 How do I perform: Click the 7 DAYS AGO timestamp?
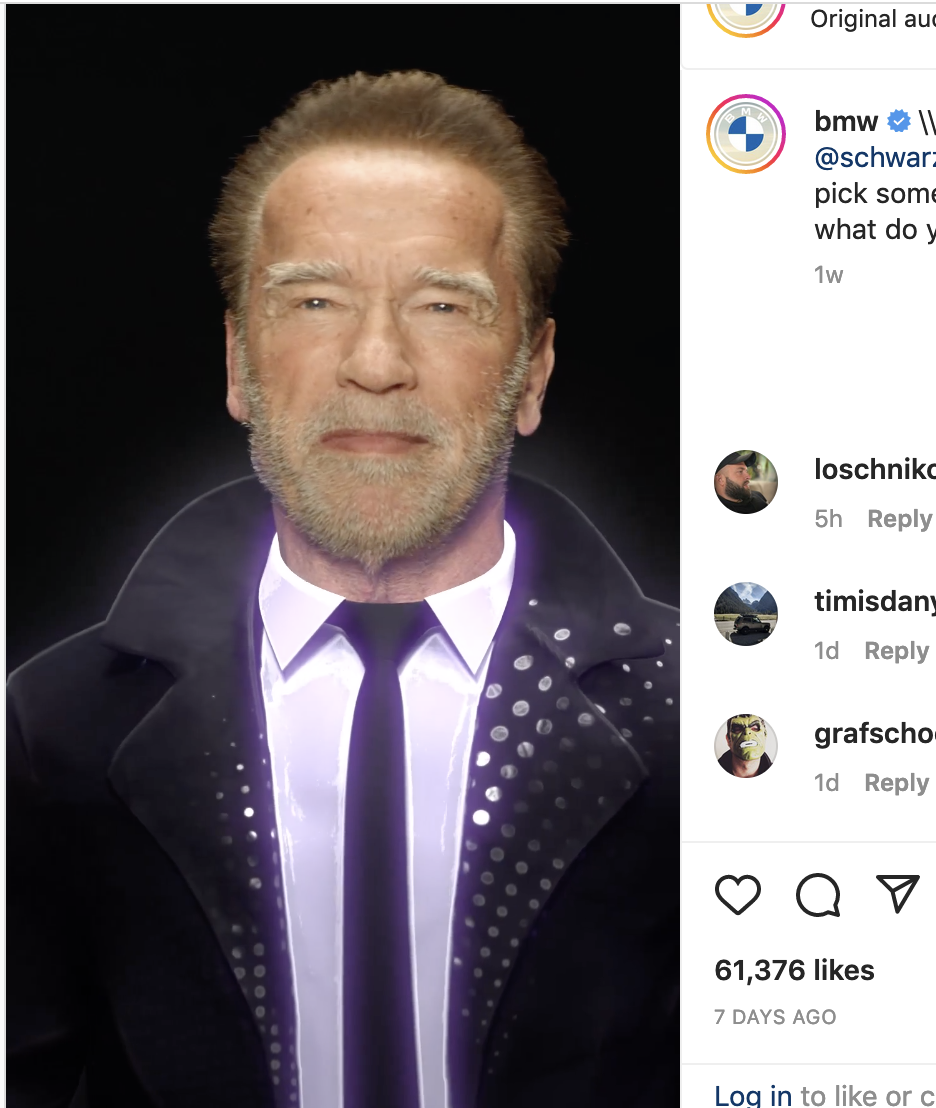click(775, 1017)
